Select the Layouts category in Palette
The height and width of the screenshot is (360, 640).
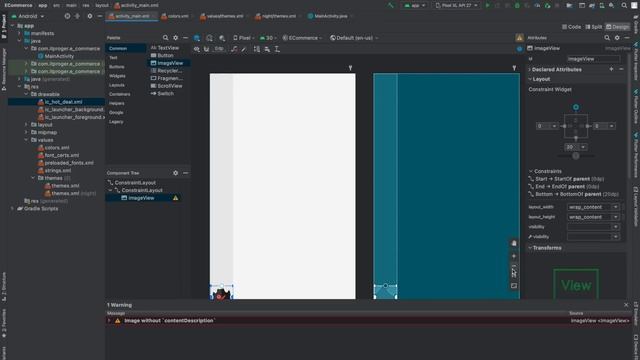(117, 85)
